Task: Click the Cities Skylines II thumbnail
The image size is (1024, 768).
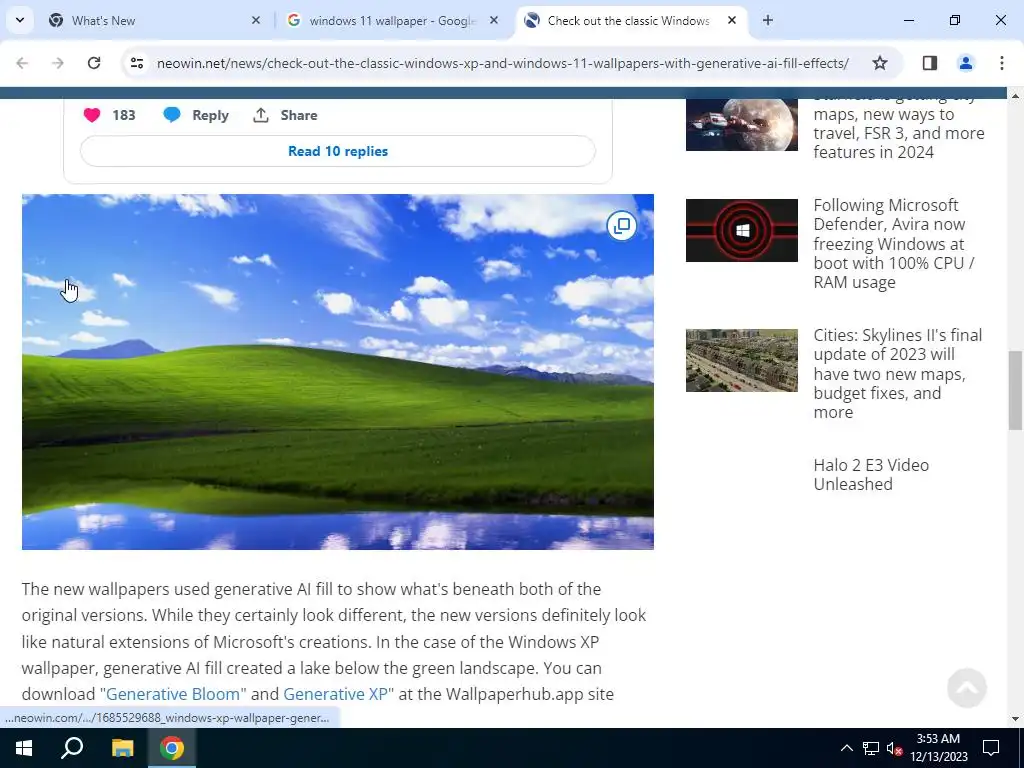Action: (x=741, y=360)
